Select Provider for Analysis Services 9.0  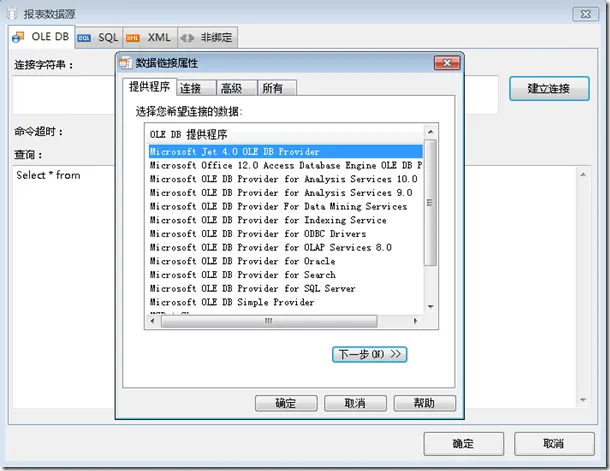click(286, 193)
